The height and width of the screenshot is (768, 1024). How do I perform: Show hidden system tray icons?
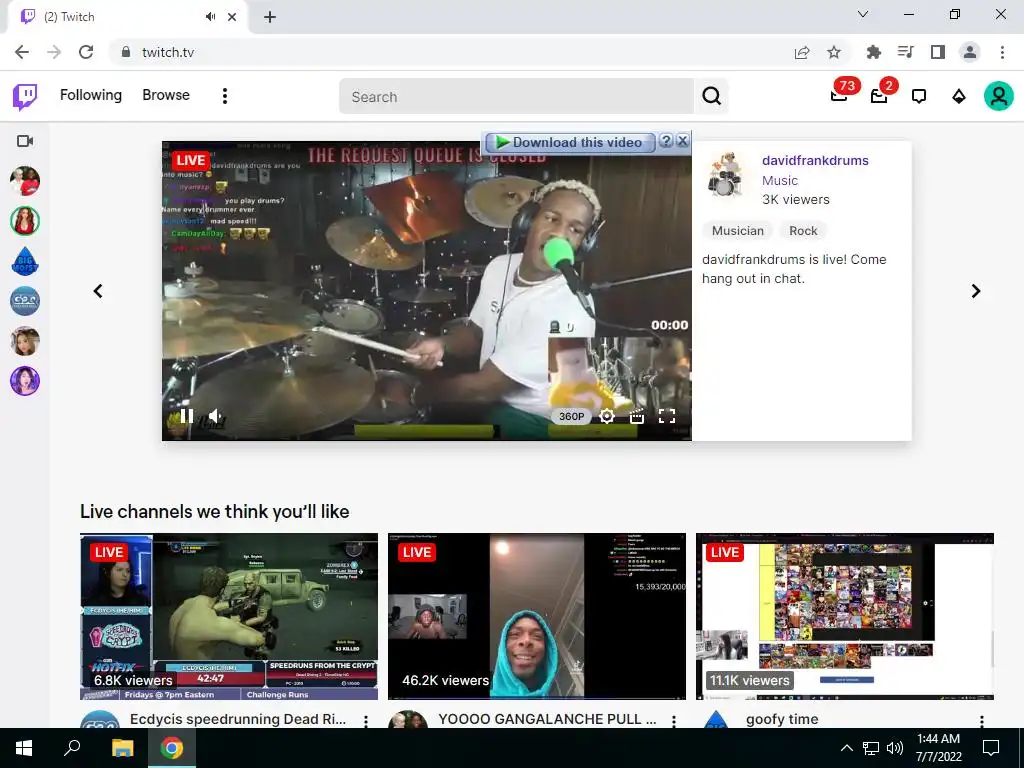846,748
